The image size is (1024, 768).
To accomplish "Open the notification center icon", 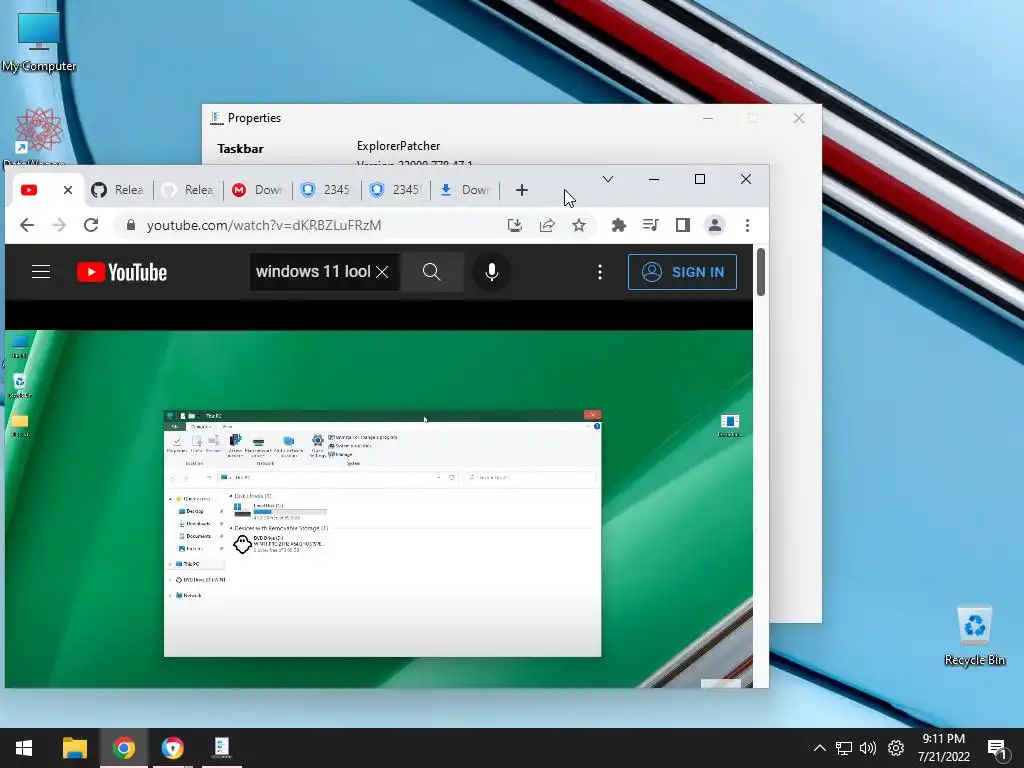I will (x=997, y=749).
